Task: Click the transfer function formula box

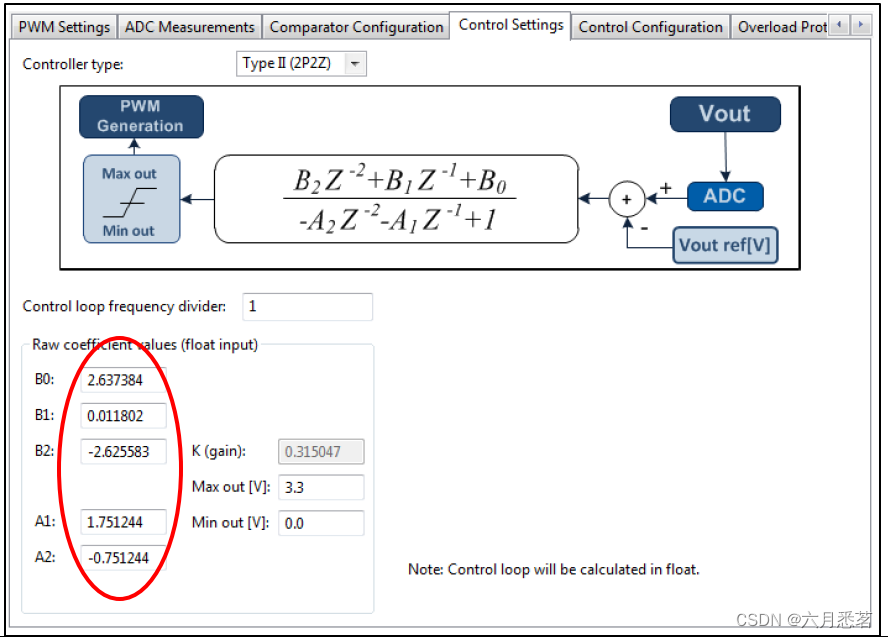Action: click(x=396, y=199)
